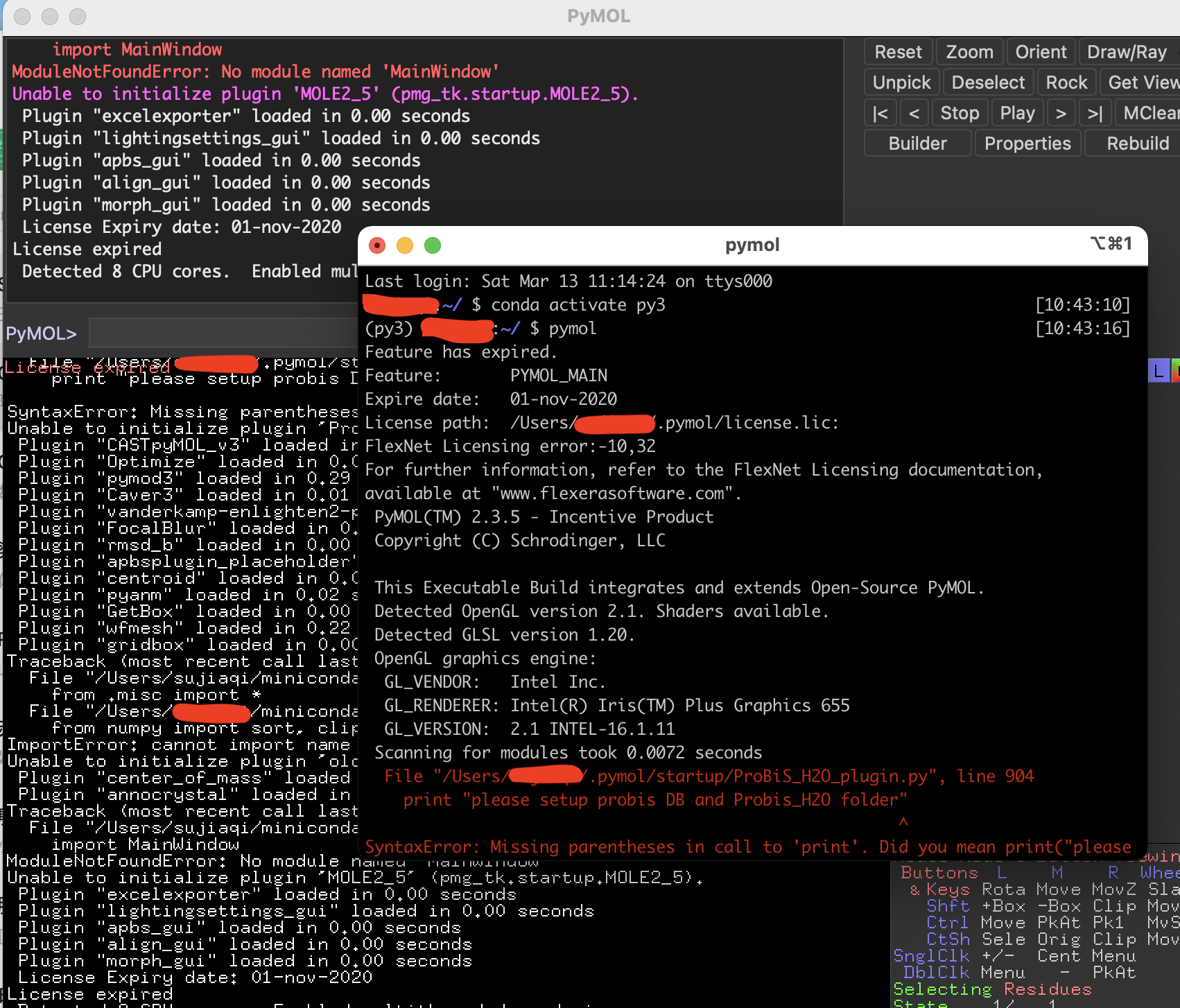Stop movie playback
The height and width of the screenshot is (1008, 1180).
pyautogui.click(x=960, y=113)
